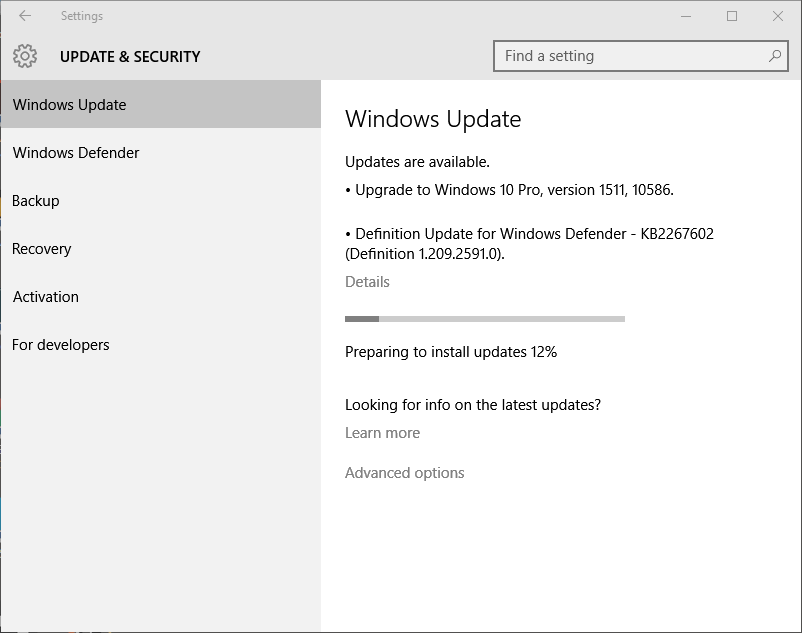Image resolution: width=802 pixels, height=633 pixels.
Task: Click the Settings gear icon
Action: click(x=25, y=56)
